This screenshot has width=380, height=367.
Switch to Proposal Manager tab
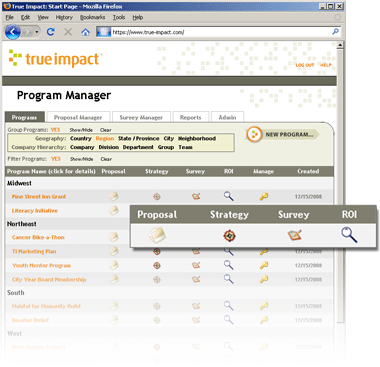[x=78, y=117]
